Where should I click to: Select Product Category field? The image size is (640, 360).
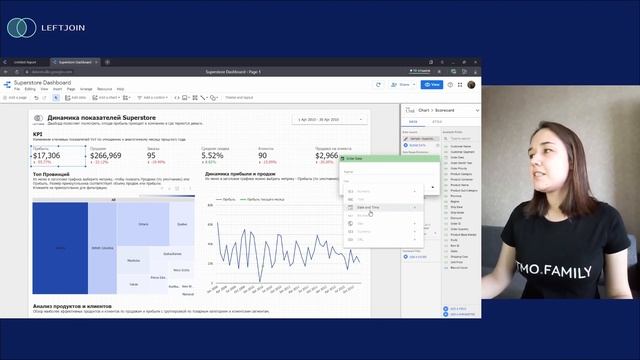[460, 174]
